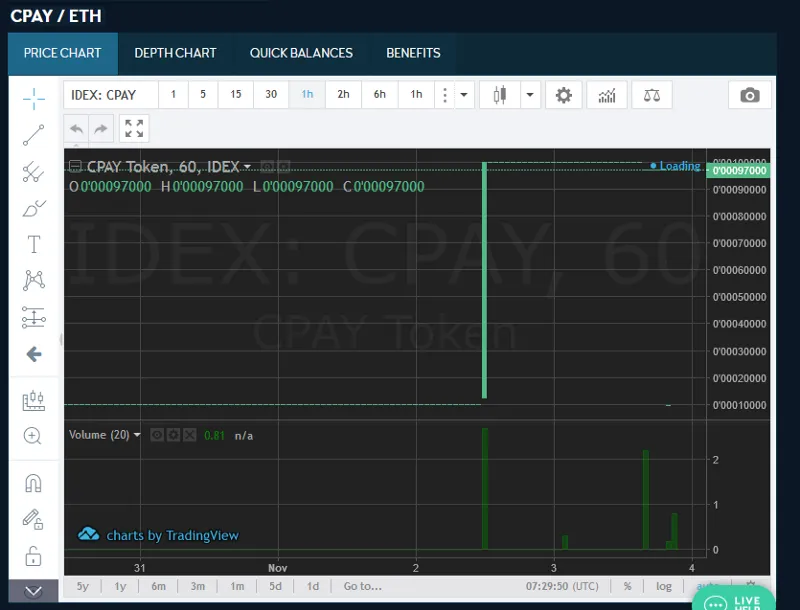
Task: Click the three-dot interval separator
Action: (445, 95)
